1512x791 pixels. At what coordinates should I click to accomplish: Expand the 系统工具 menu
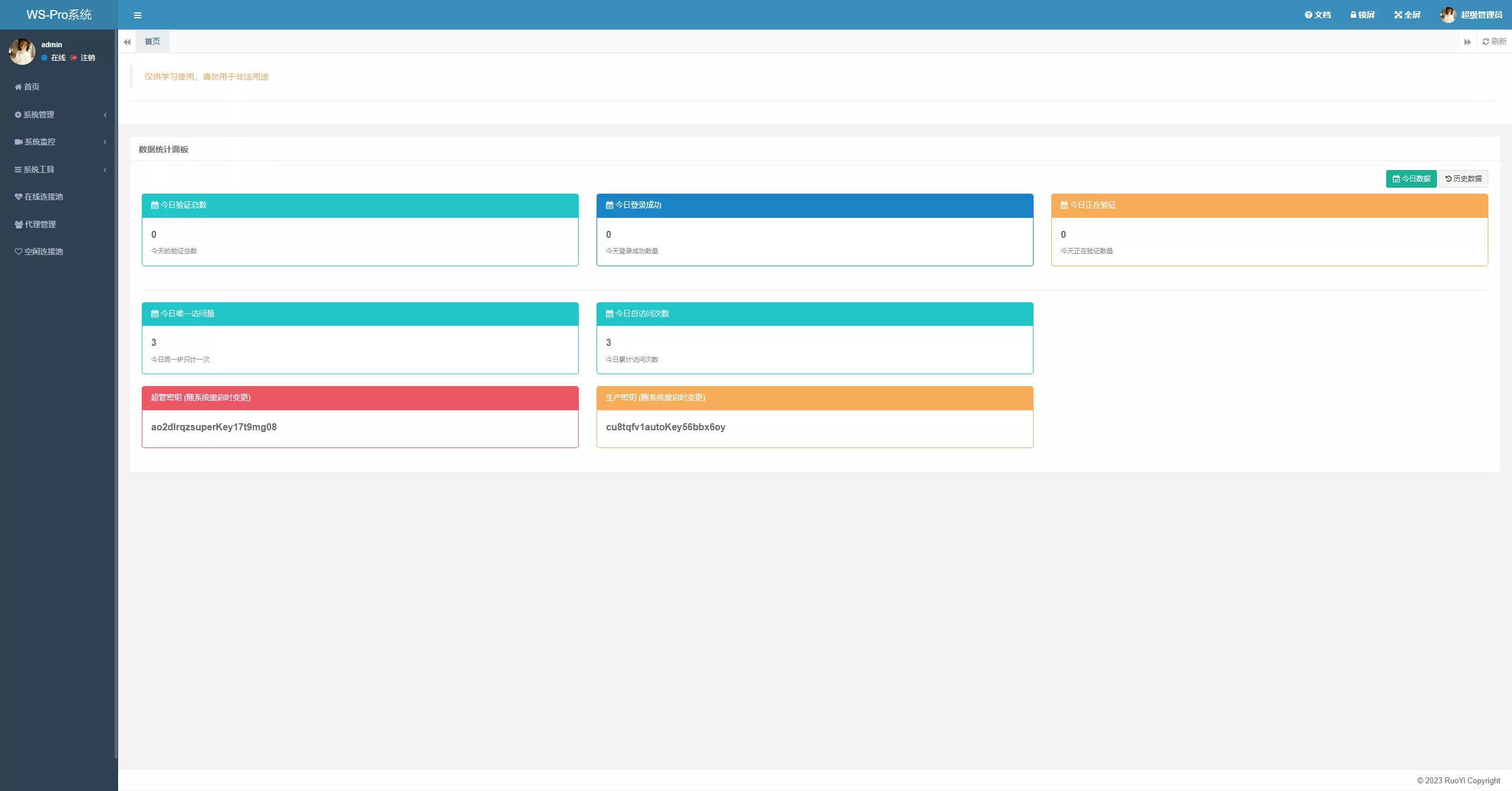pos(39,169)
